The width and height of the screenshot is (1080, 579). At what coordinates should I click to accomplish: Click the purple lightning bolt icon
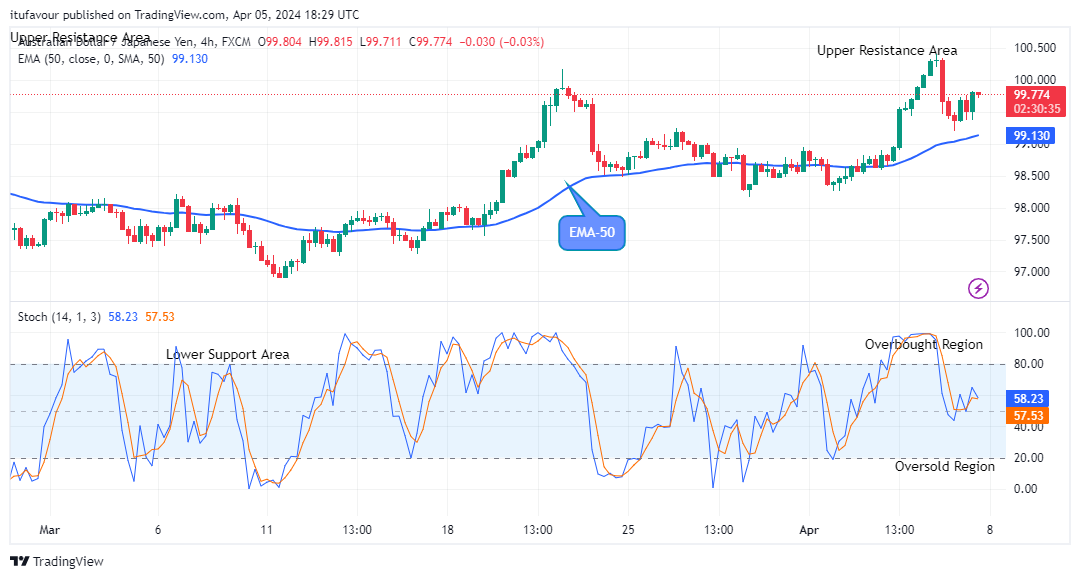pos(978,288)
